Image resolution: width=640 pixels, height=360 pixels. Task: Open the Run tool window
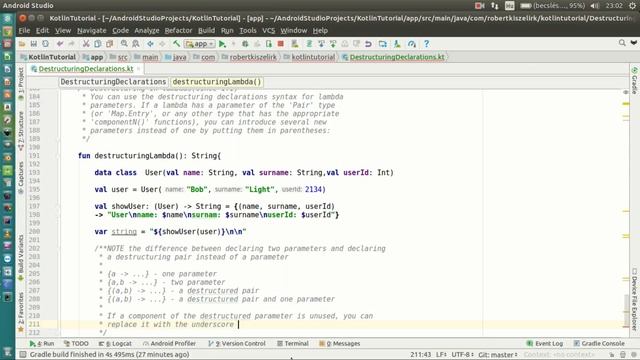[x=42, y=344]
